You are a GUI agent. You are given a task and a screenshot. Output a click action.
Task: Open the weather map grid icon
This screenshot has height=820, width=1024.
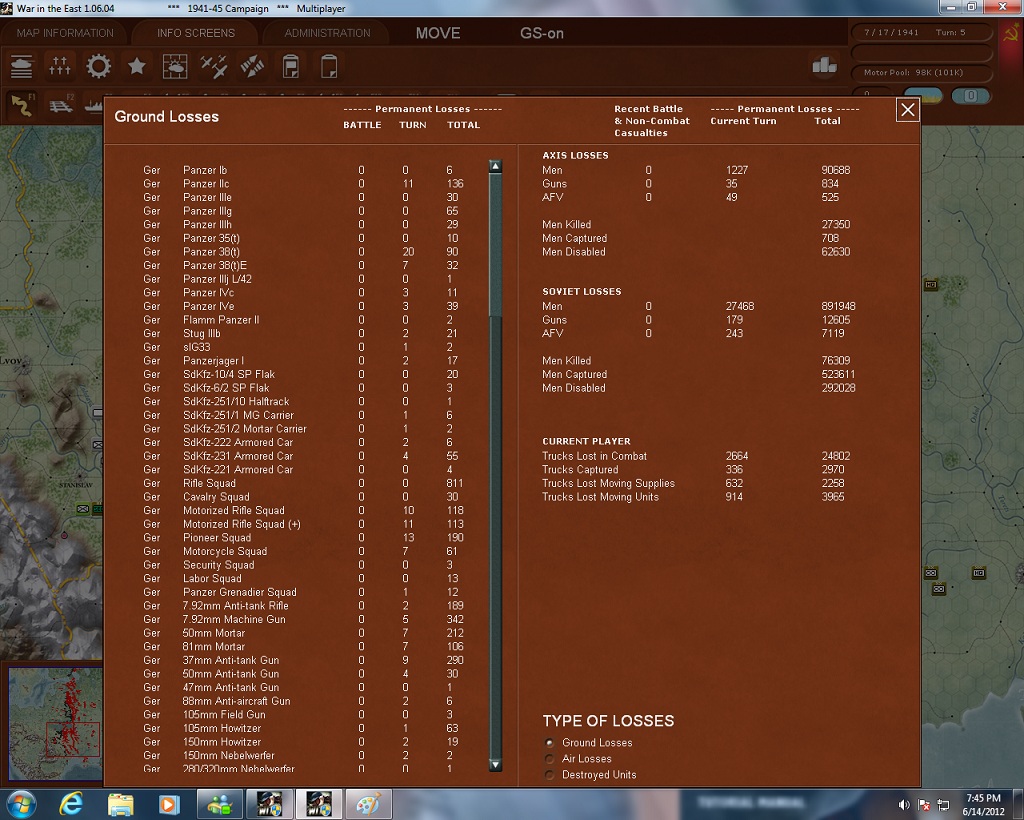tap(175, 66)
